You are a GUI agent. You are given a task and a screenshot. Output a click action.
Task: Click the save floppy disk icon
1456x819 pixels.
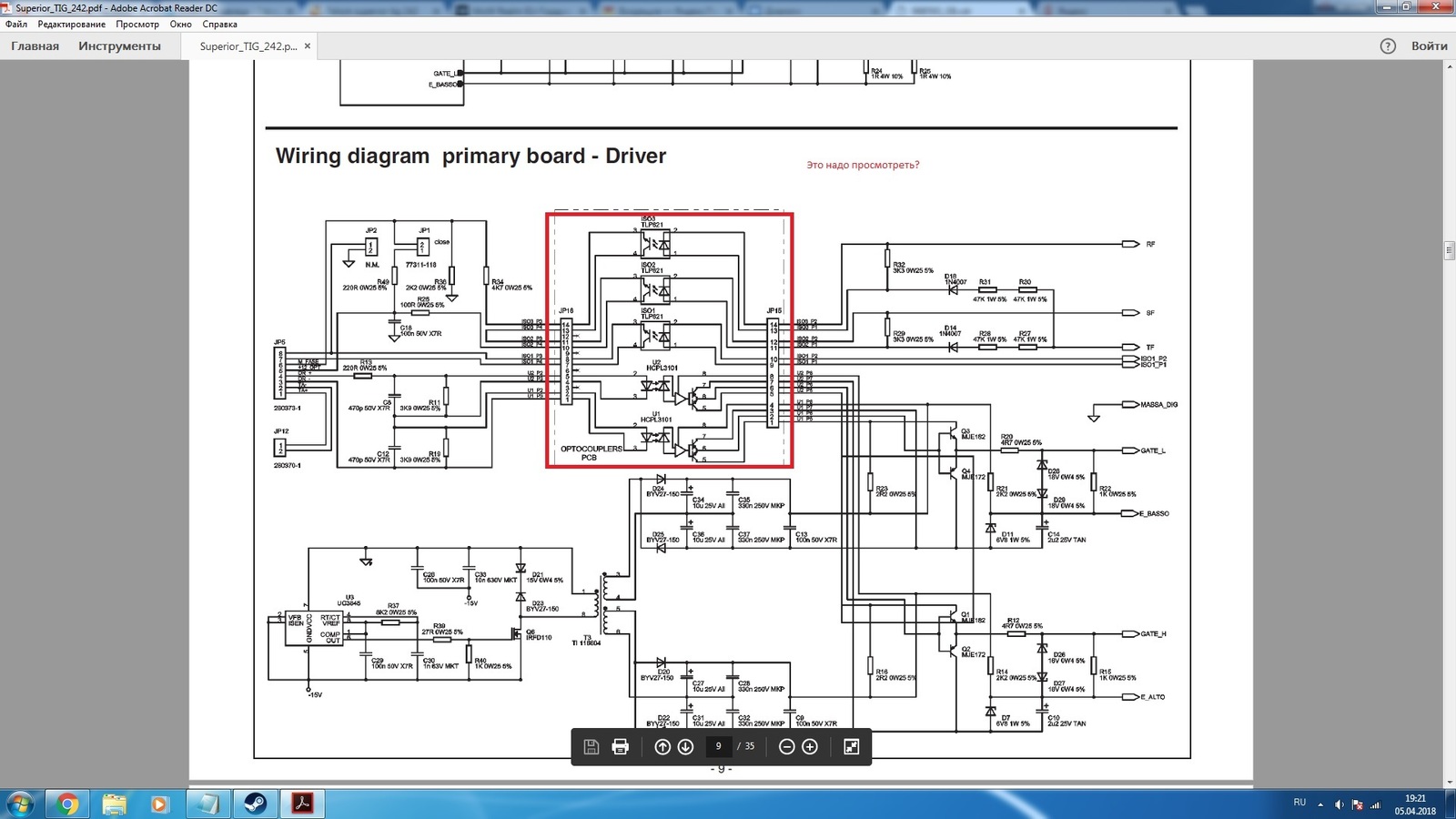pos(591,747)
